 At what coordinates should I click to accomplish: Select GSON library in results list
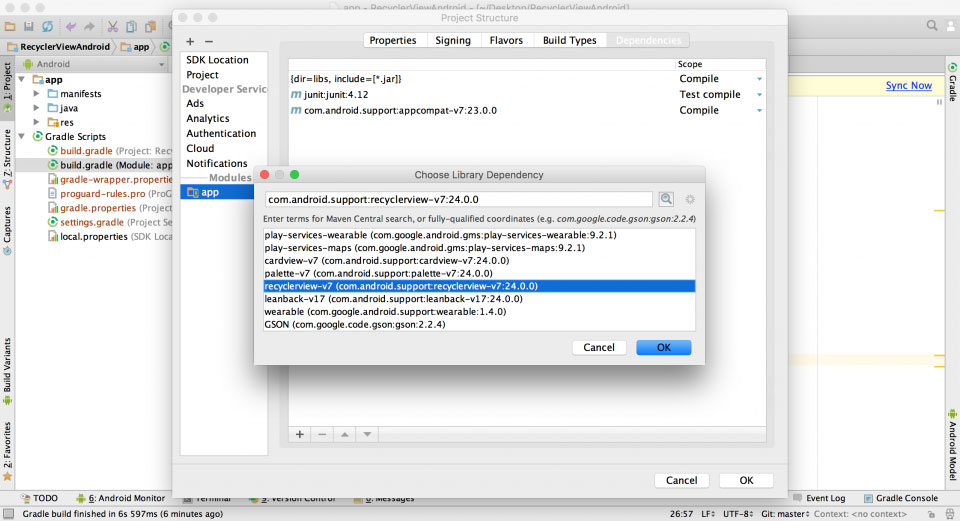pyautogui.click(x=479, y=324)
